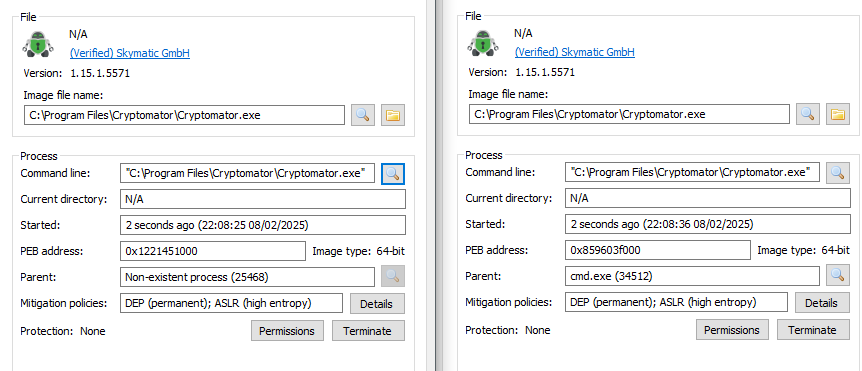
Task: Click parent field with Non-existent process
Action: pyautogui.click(x=247, y=277)
